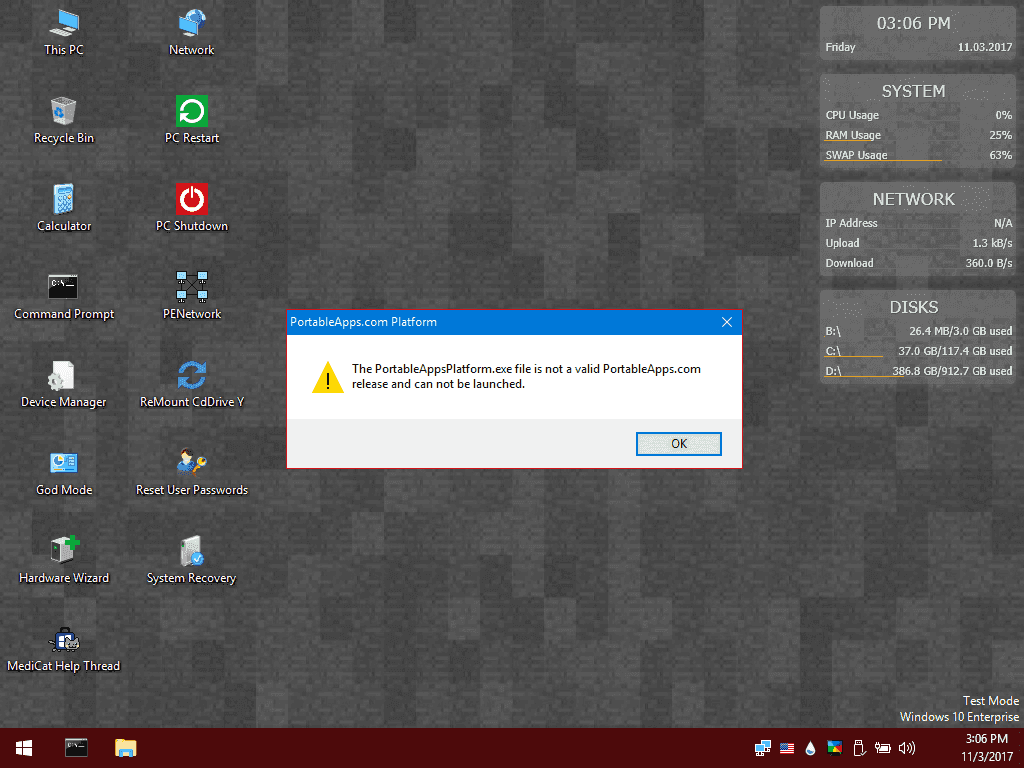
Task: Click the USB safely remove tray icon
Action: point(859,748)
